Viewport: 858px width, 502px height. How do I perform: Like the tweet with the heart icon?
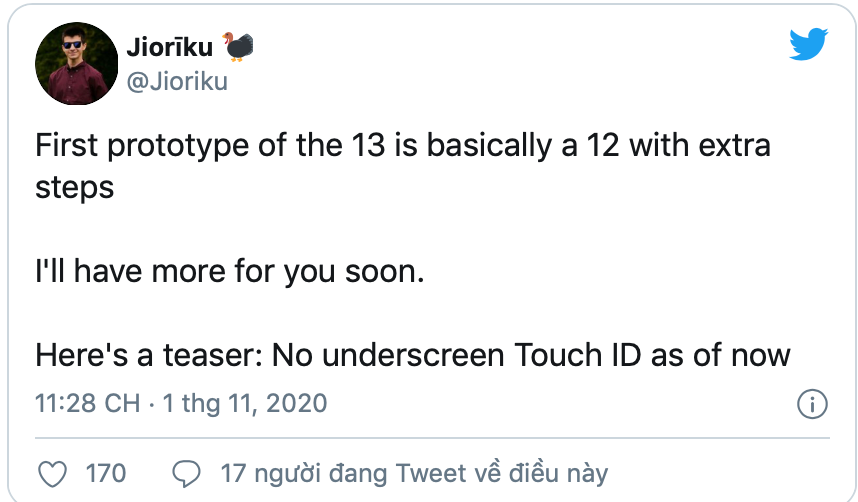point(58,472)
